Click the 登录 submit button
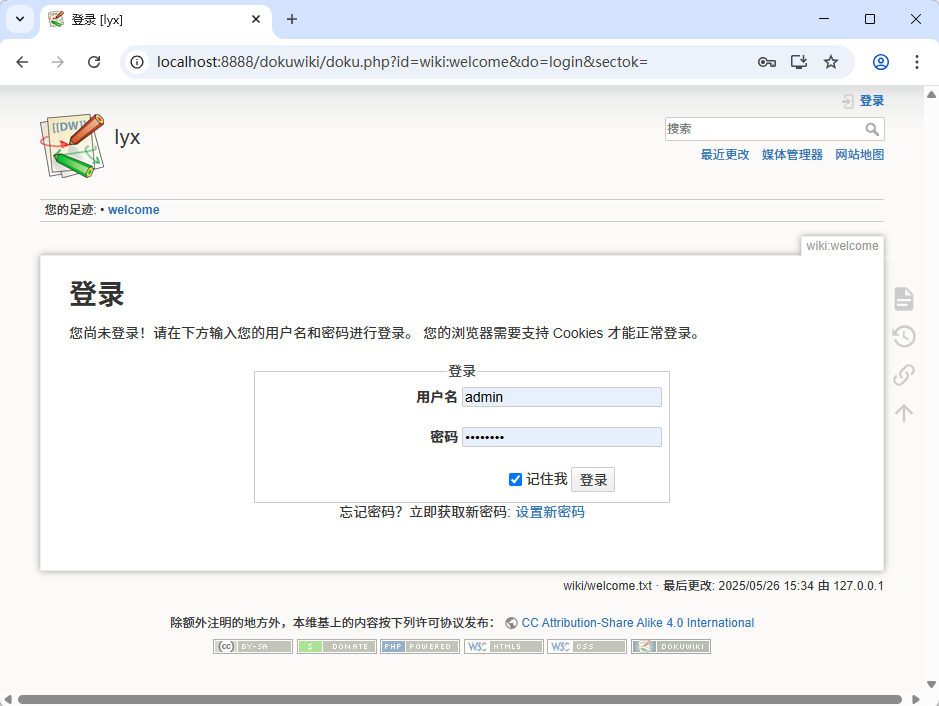The width and height of the screenshot is (939, 706). click(x=593, y=480)
